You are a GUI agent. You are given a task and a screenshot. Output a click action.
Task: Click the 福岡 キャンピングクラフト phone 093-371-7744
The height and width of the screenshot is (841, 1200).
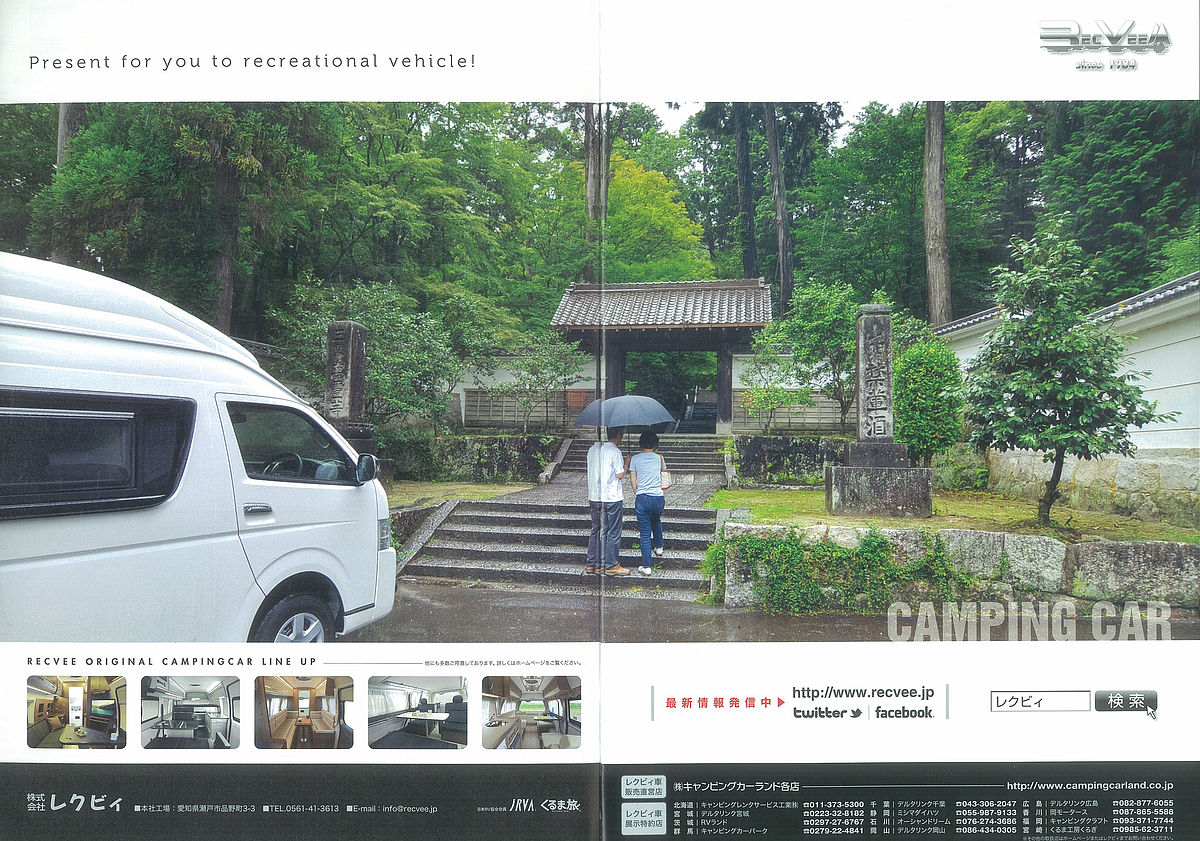pos(1143,821)
